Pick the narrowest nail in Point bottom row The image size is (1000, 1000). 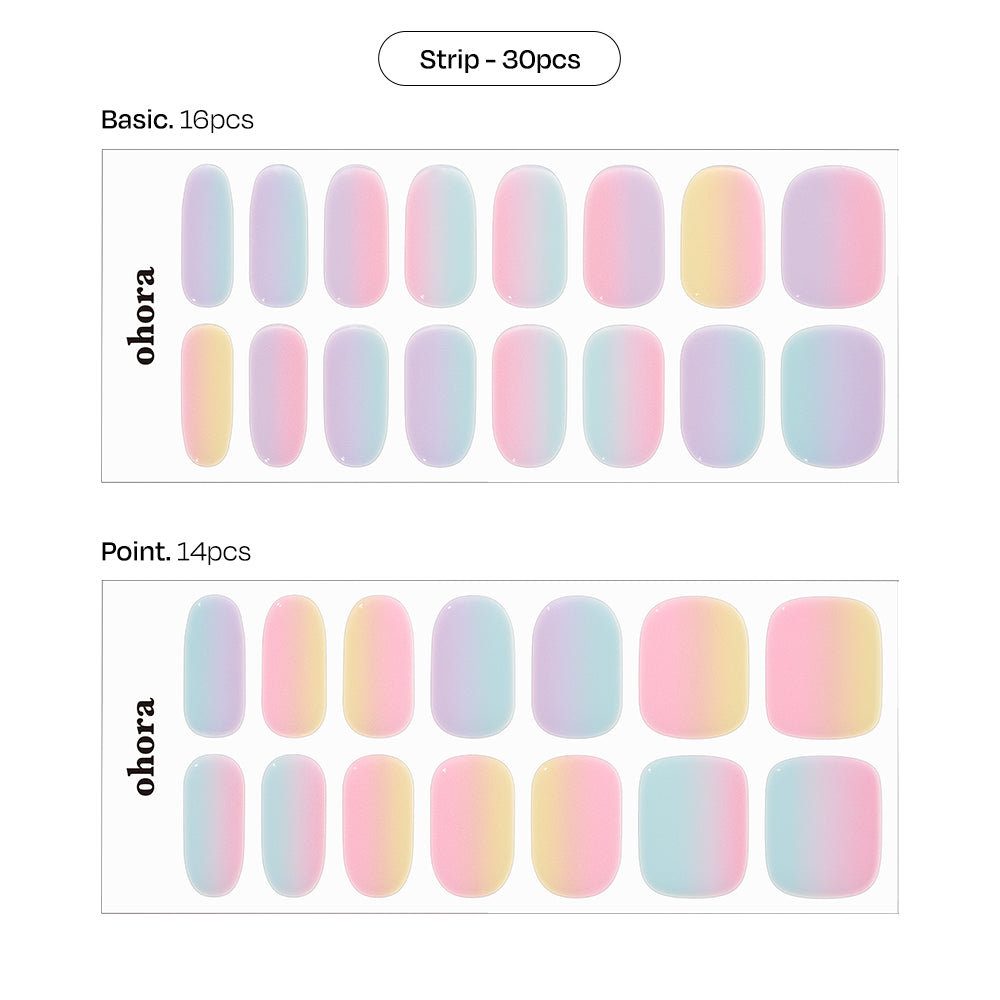[214, 826]
